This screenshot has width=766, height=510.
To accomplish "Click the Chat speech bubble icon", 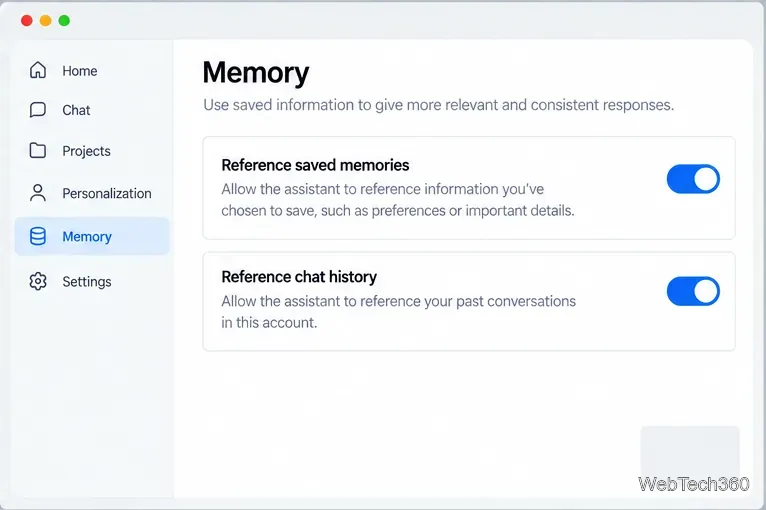I will [38, 110].
